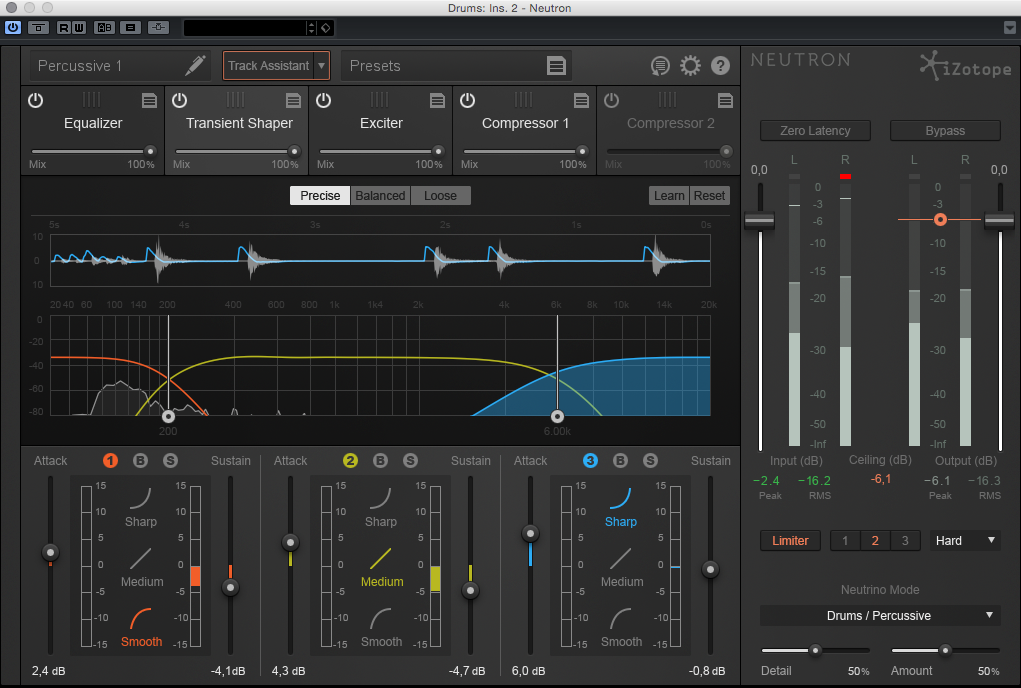Click the Detail slider handle

[815, 650]
